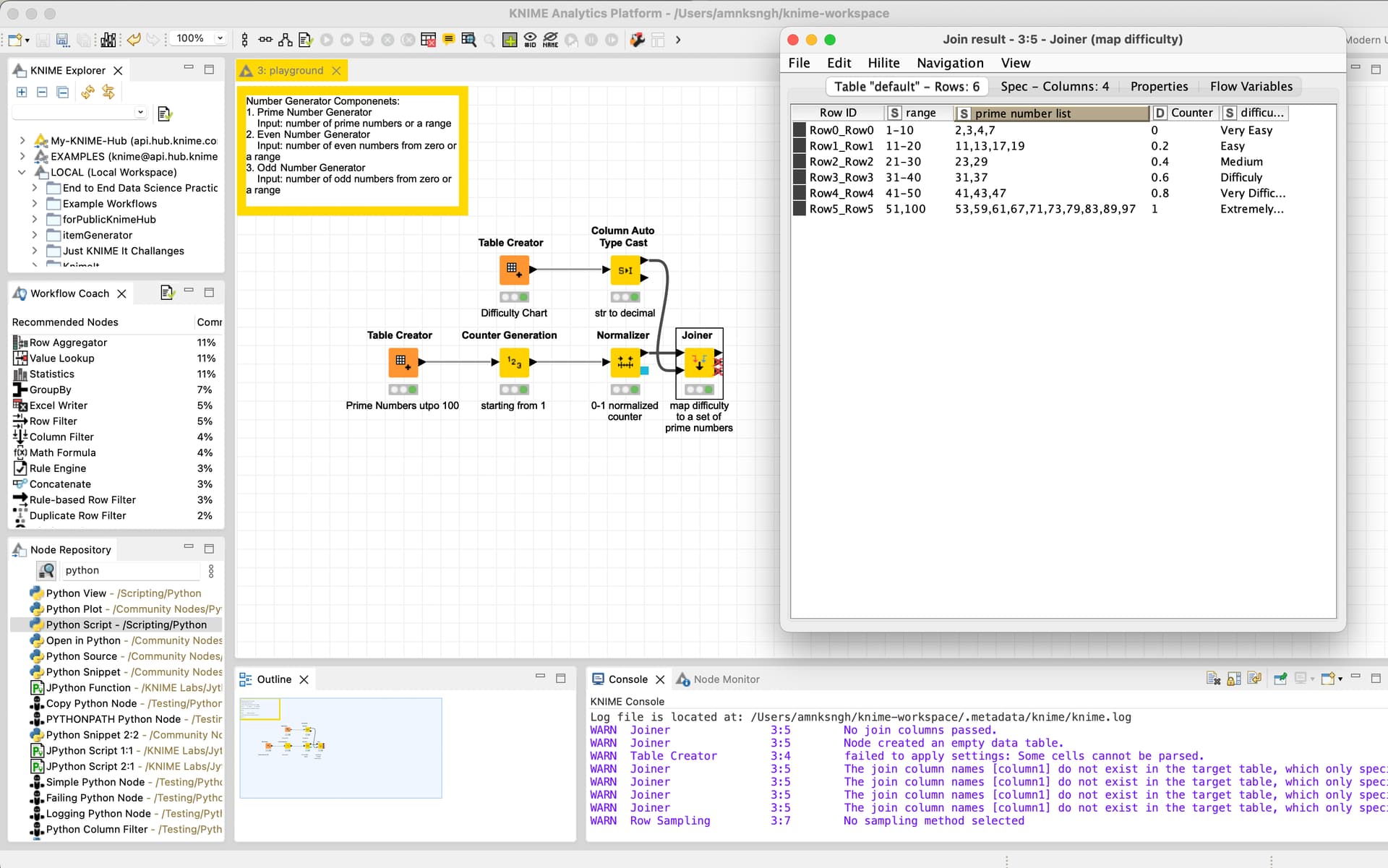Click the Save All toolbar icon
1388x868 pixels.
(84, 40)
